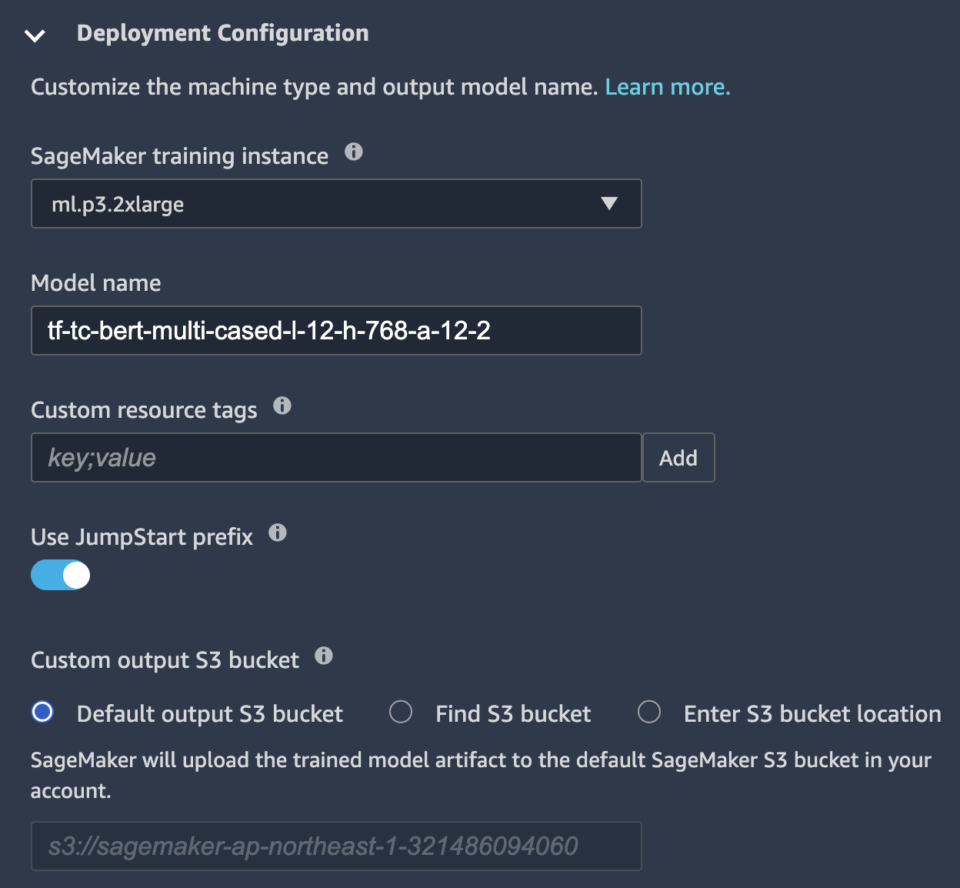Open the SageMaker training instance info tooltip
Screen dimensions: 960x888
pos(353,152)
